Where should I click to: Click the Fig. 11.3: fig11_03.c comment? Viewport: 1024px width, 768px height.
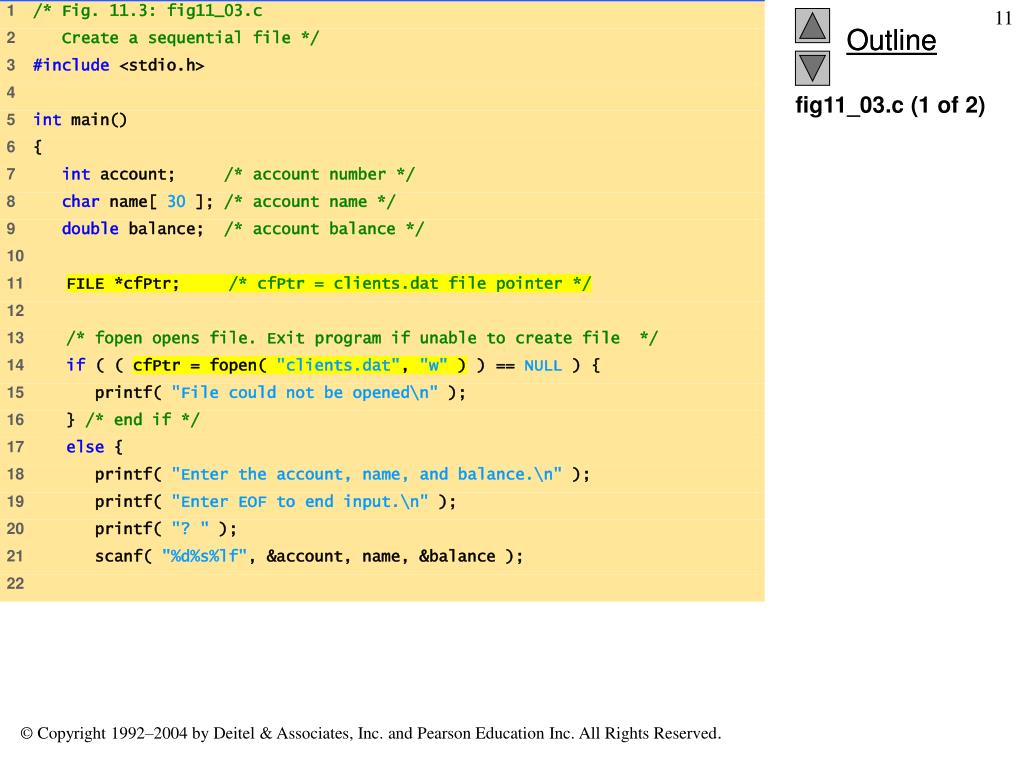[148, 10]
